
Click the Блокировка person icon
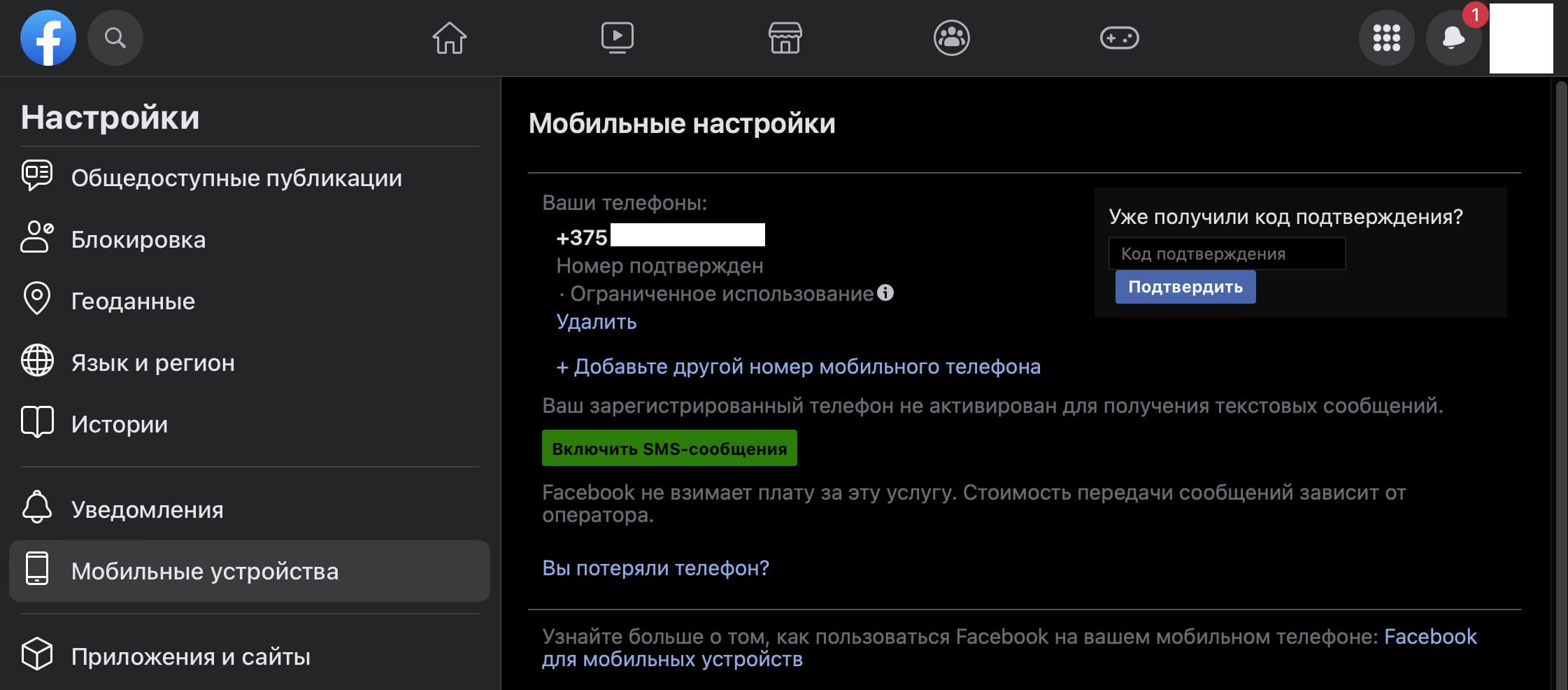pos(37,237)
